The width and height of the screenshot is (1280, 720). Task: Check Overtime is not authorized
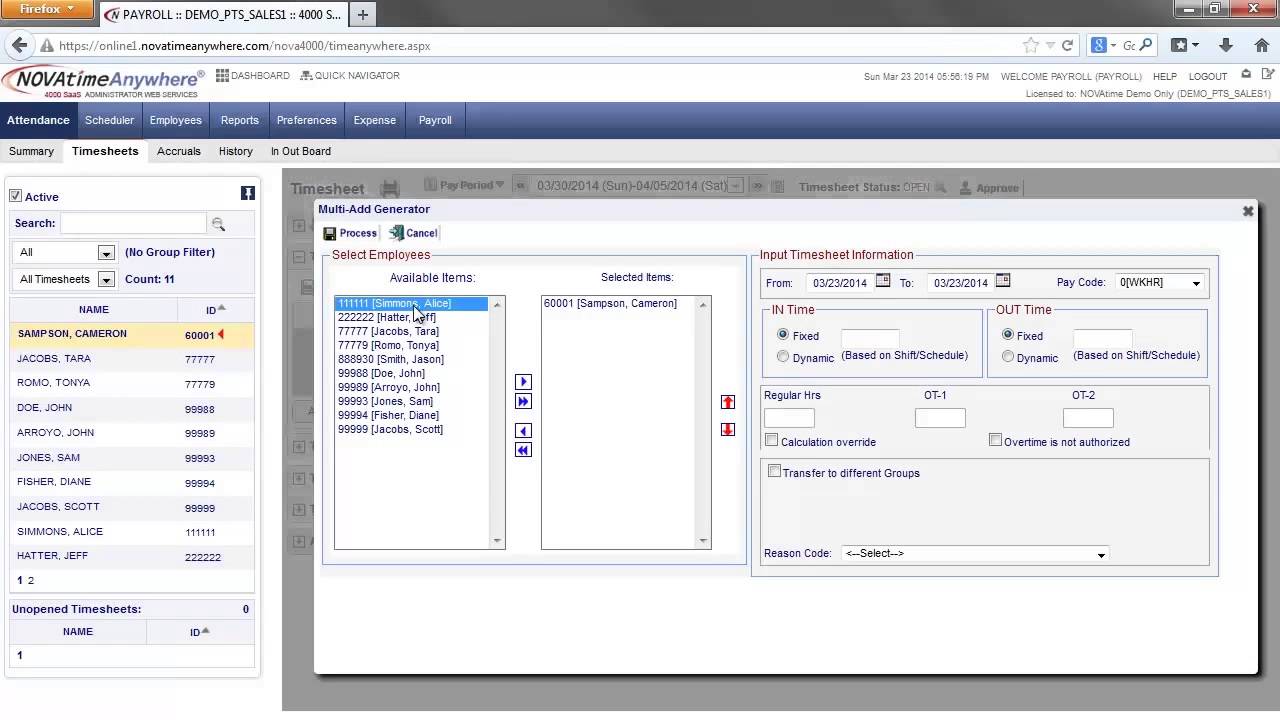click(995, 440)
